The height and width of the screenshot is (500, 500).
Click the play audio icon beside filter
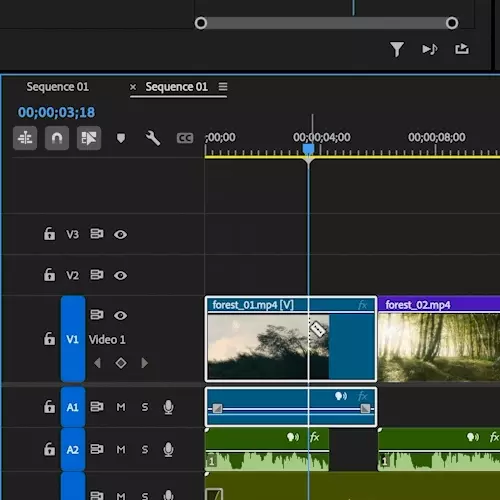point(430,49)
